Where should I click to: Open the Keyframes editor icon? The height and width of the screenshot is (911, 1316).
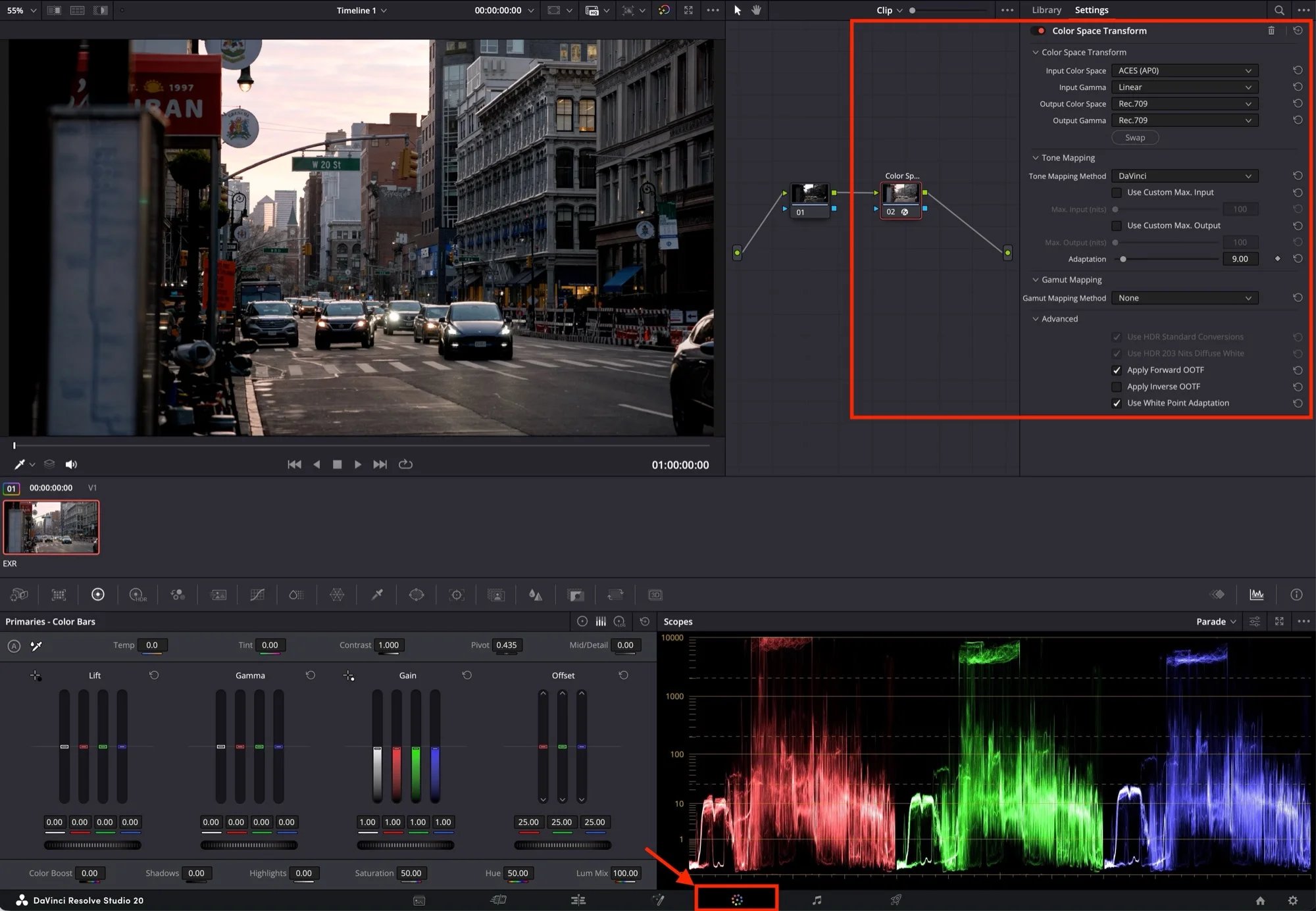tap(1217, 595)
